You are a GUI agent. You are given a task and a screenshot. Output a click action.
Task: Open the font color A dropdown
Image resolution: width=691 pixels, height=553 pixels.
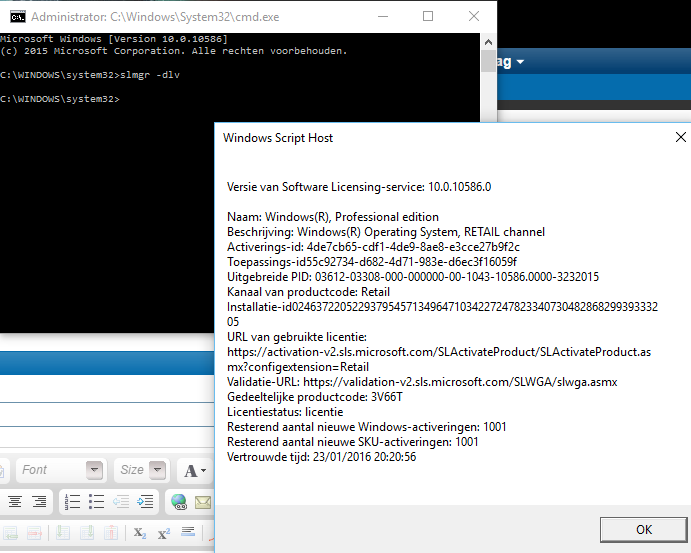[x=193, y=470]
